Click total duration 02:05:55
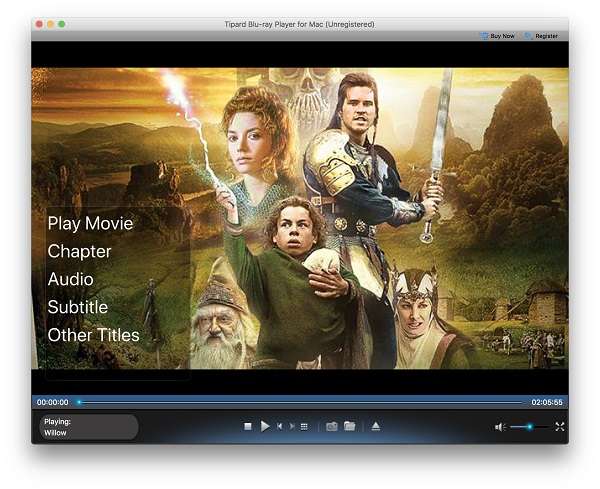Image resolution: width=600 pixels, height=489 pixels. click(547, 402)
